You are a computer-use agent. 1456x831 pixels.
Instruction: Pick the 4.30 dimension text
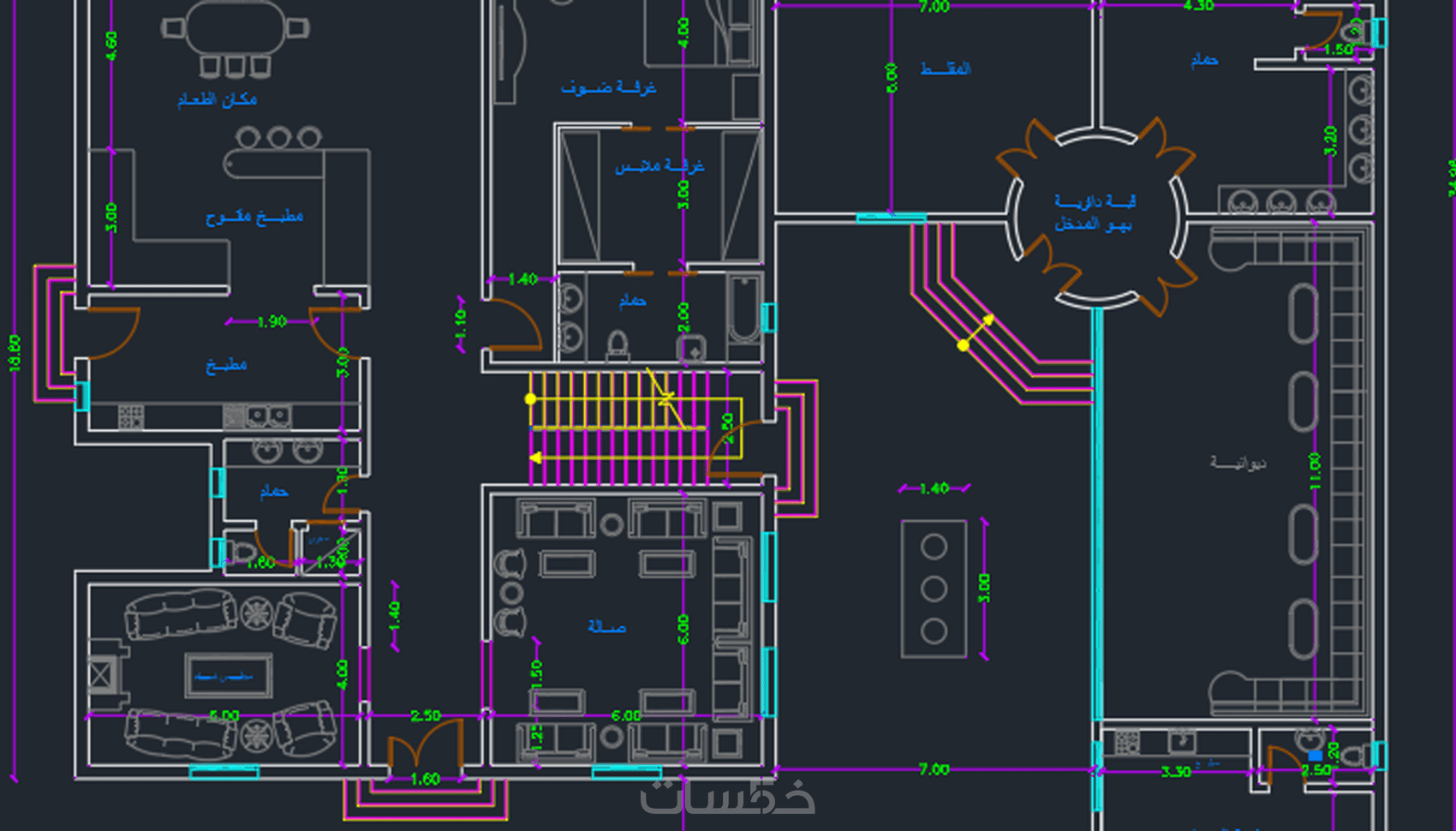tap(1198, 6)
